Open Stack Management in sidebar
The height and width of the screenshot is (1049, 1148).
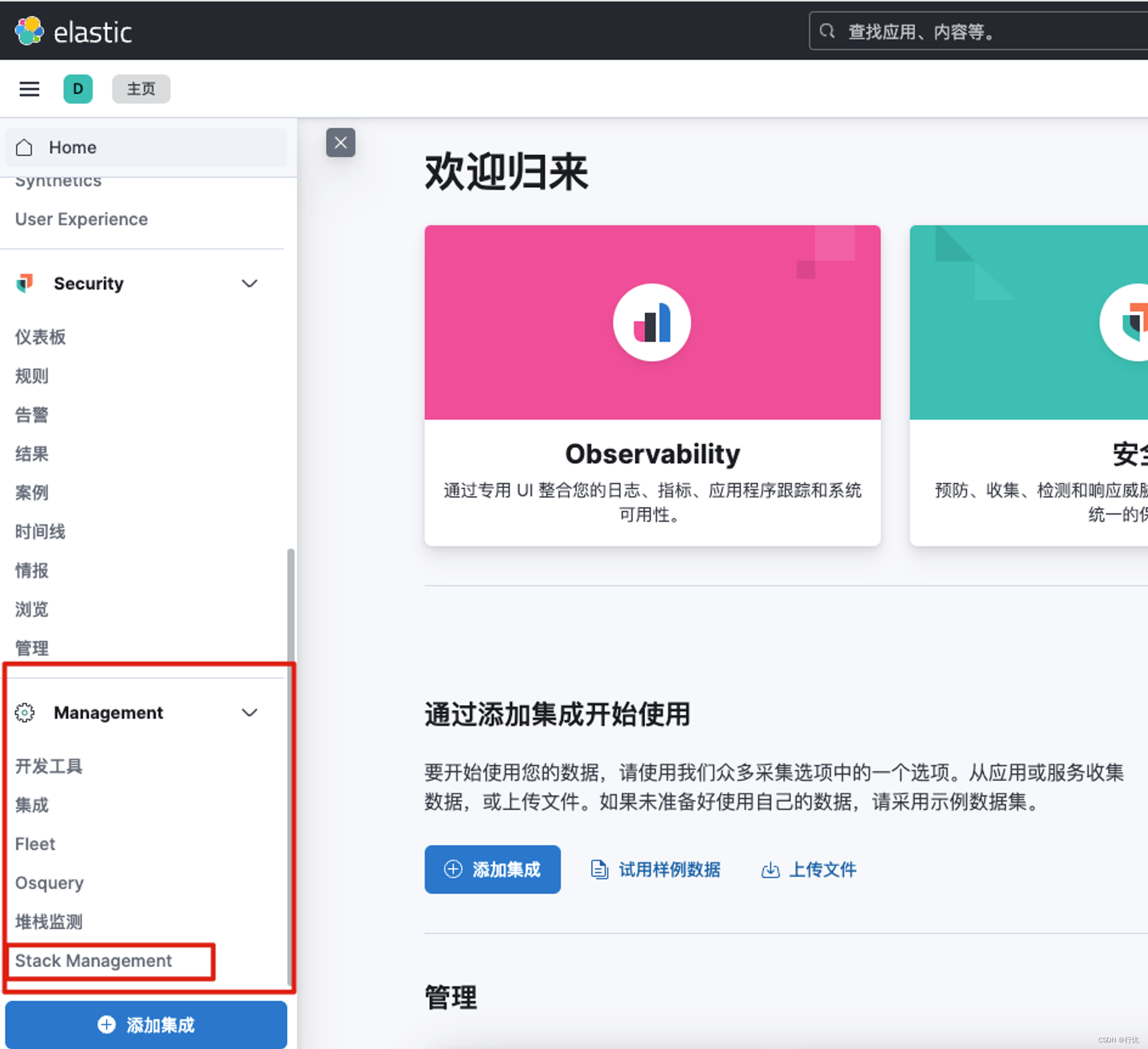(93, 961)
